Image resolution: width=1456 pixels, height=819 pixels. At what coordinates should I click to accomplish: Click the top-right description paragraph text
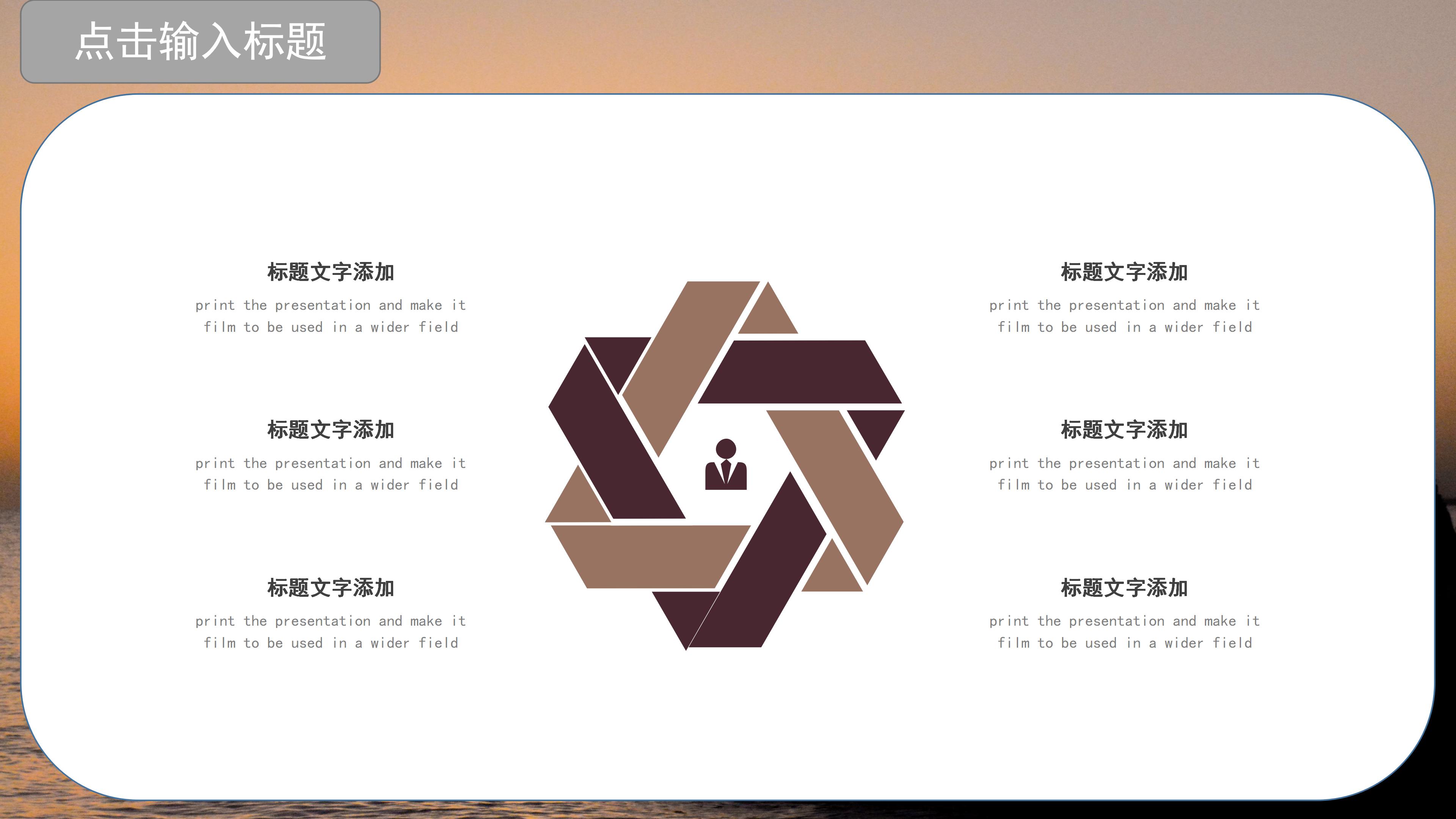click(1124, 316)
